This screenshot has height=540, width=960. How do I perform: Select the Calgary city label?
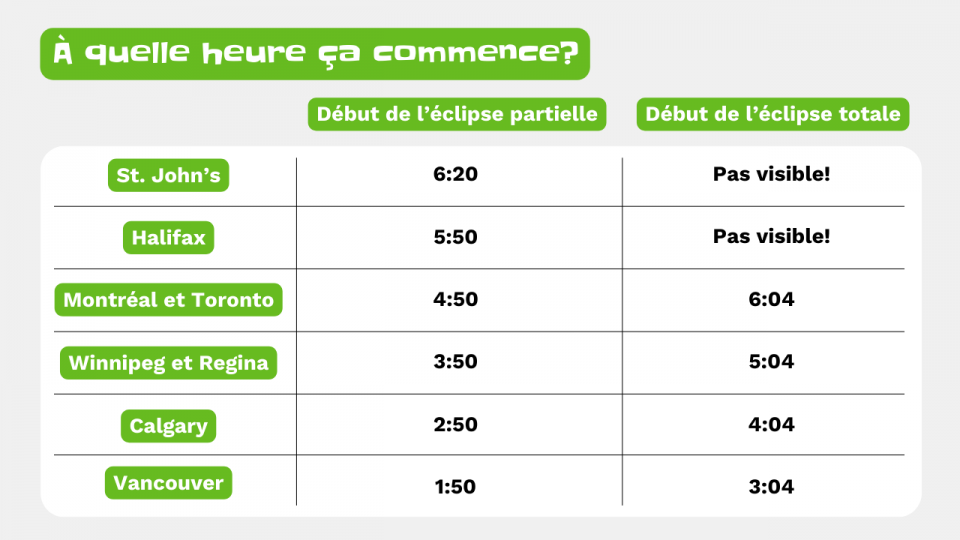168,425
